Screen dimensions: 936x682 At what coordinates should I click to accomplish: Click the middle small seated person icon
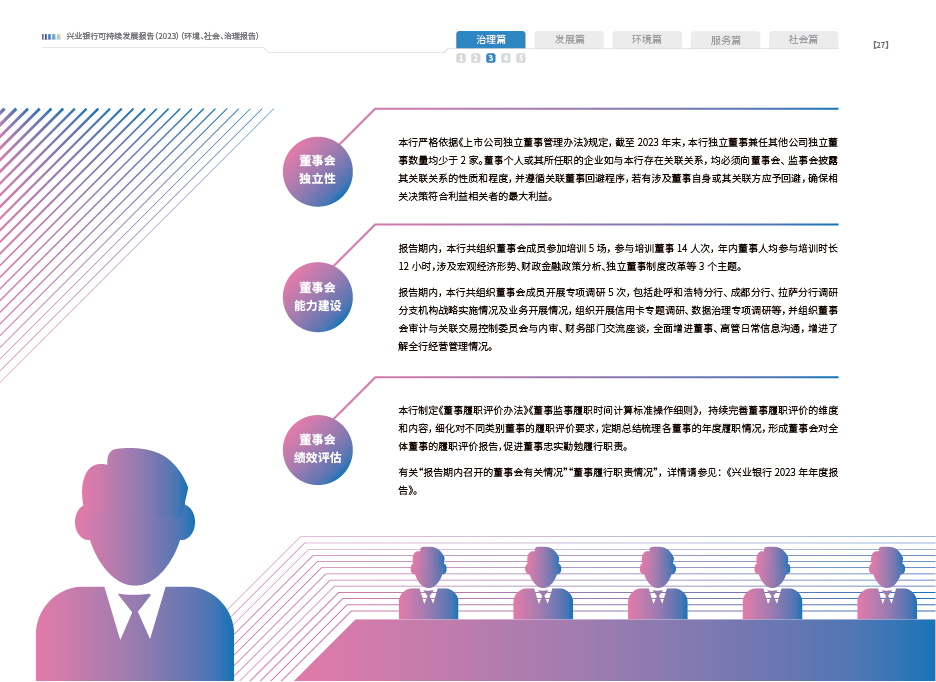[657, 585]
